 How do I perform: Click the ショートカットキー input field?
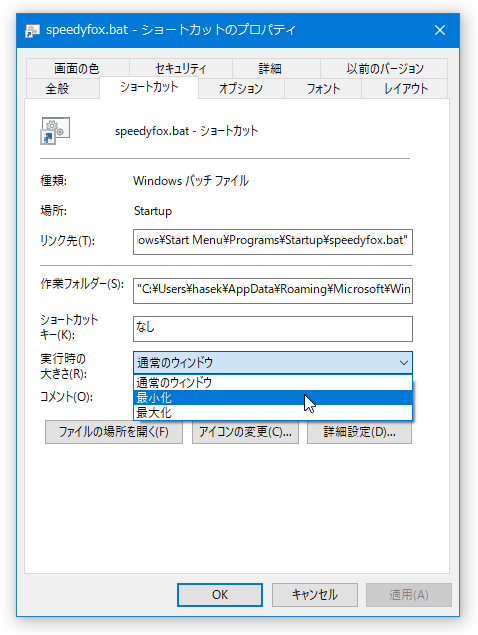click(x=273, y=329)
